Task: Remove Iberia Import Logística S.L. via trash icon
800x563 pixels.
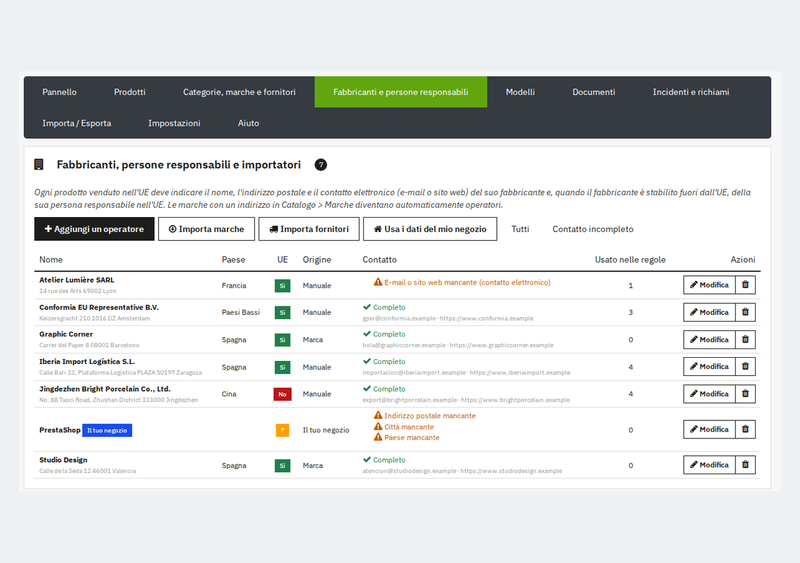Action: (x=745, y=366)
